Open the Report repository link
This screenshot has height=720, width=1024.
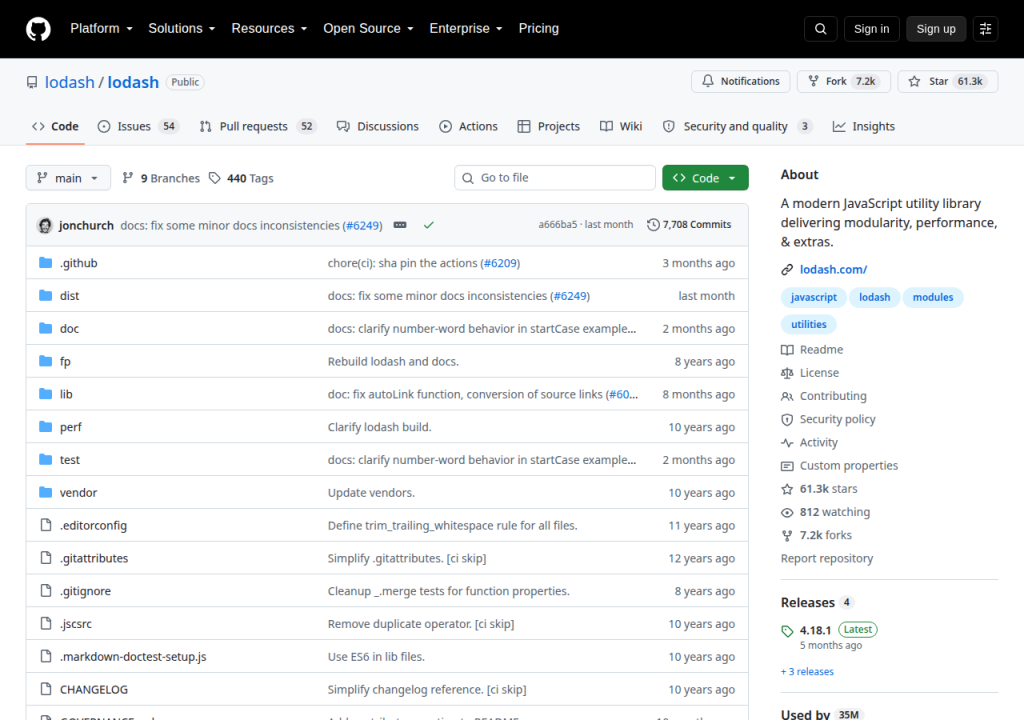pyautogui.click(x=827, y=559)
